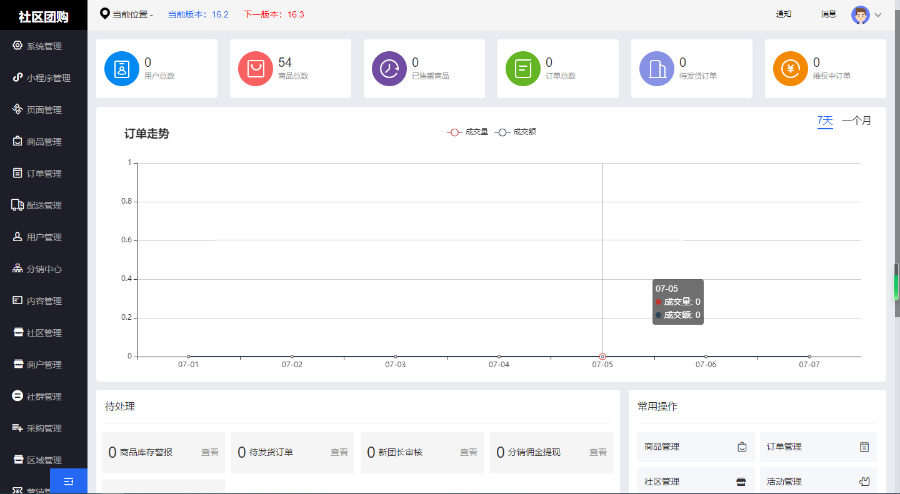Screen dimensions: 900x494
Task: Click the 待发货订单 document icon at top
Action: tap(657, 69)
